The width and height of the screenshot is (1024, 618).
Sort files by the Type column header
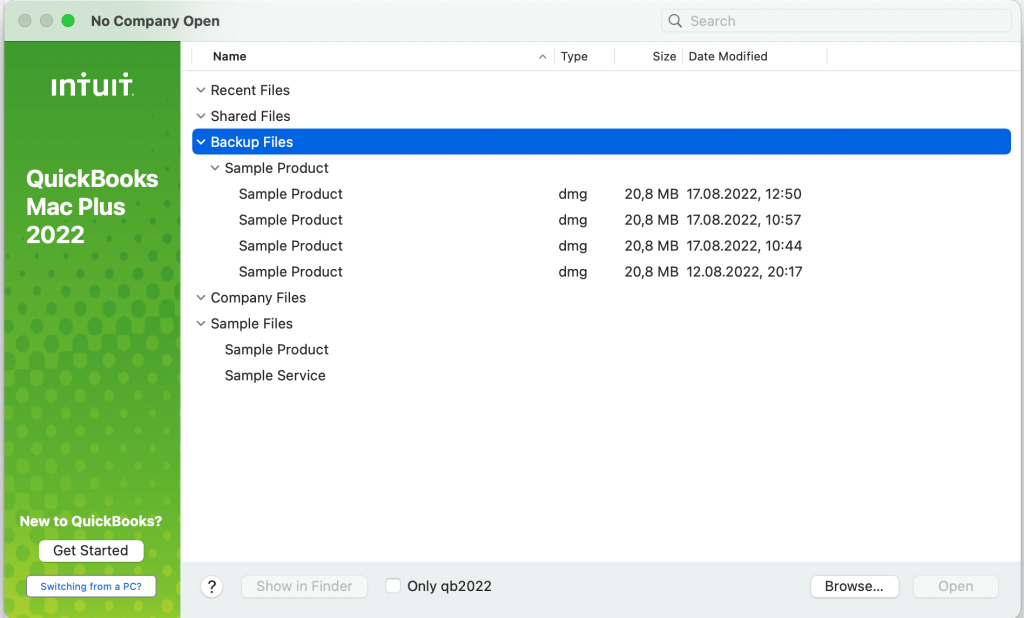point(573,56)
